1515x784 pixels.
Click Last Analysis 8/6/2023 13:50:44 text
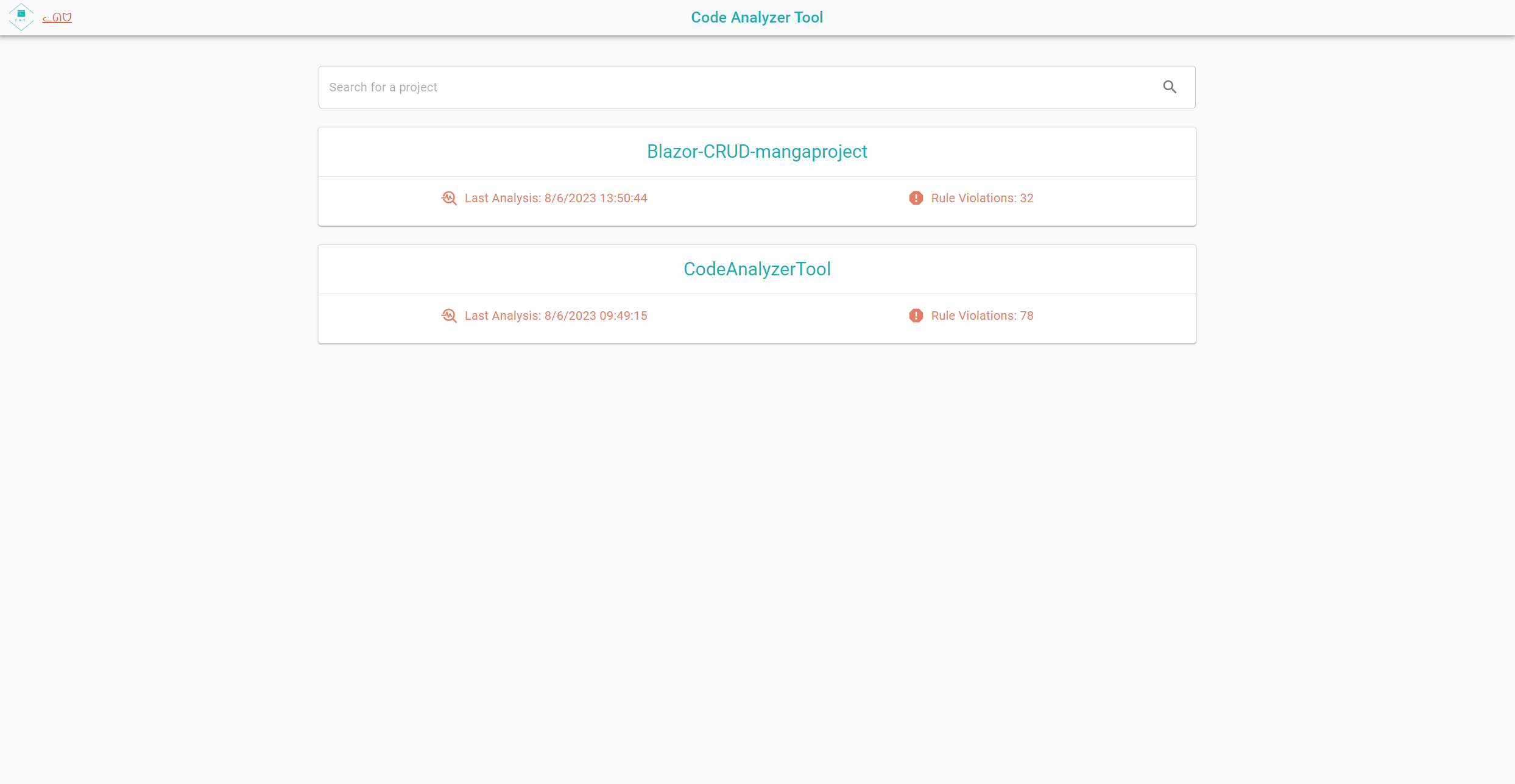click(x=556, y=199)
